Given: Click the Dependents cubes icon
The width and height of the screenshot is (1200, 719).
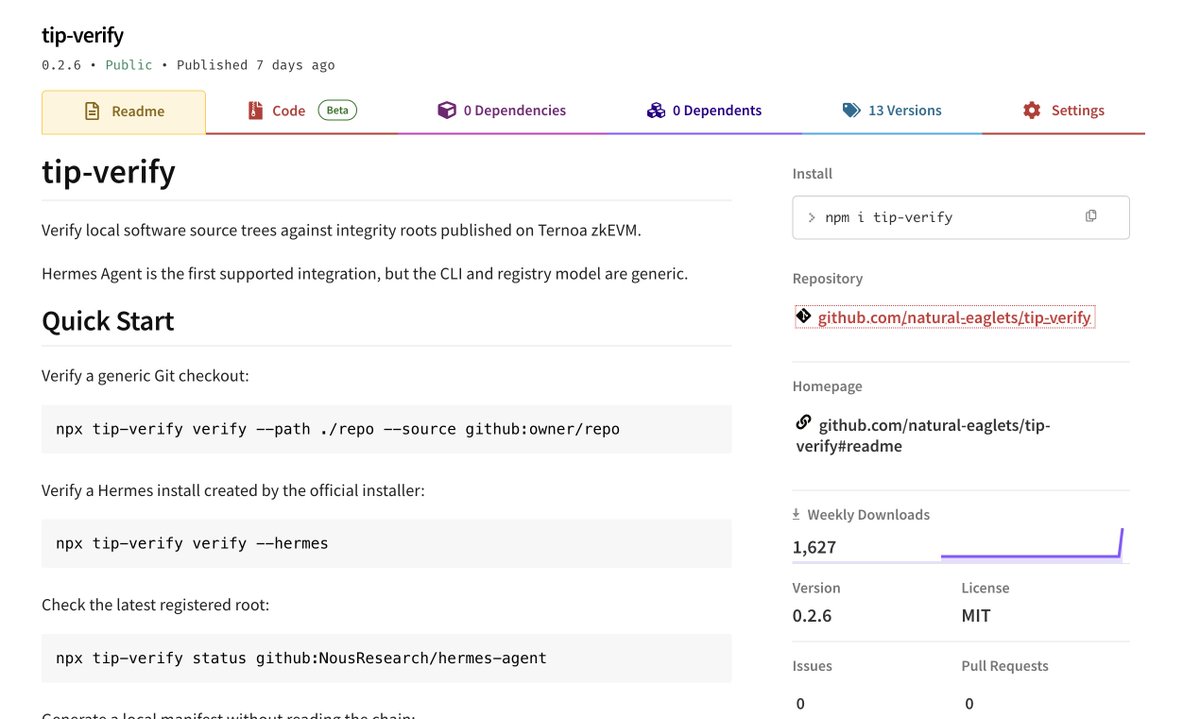Looking at the screenshot, I should 656,110.
